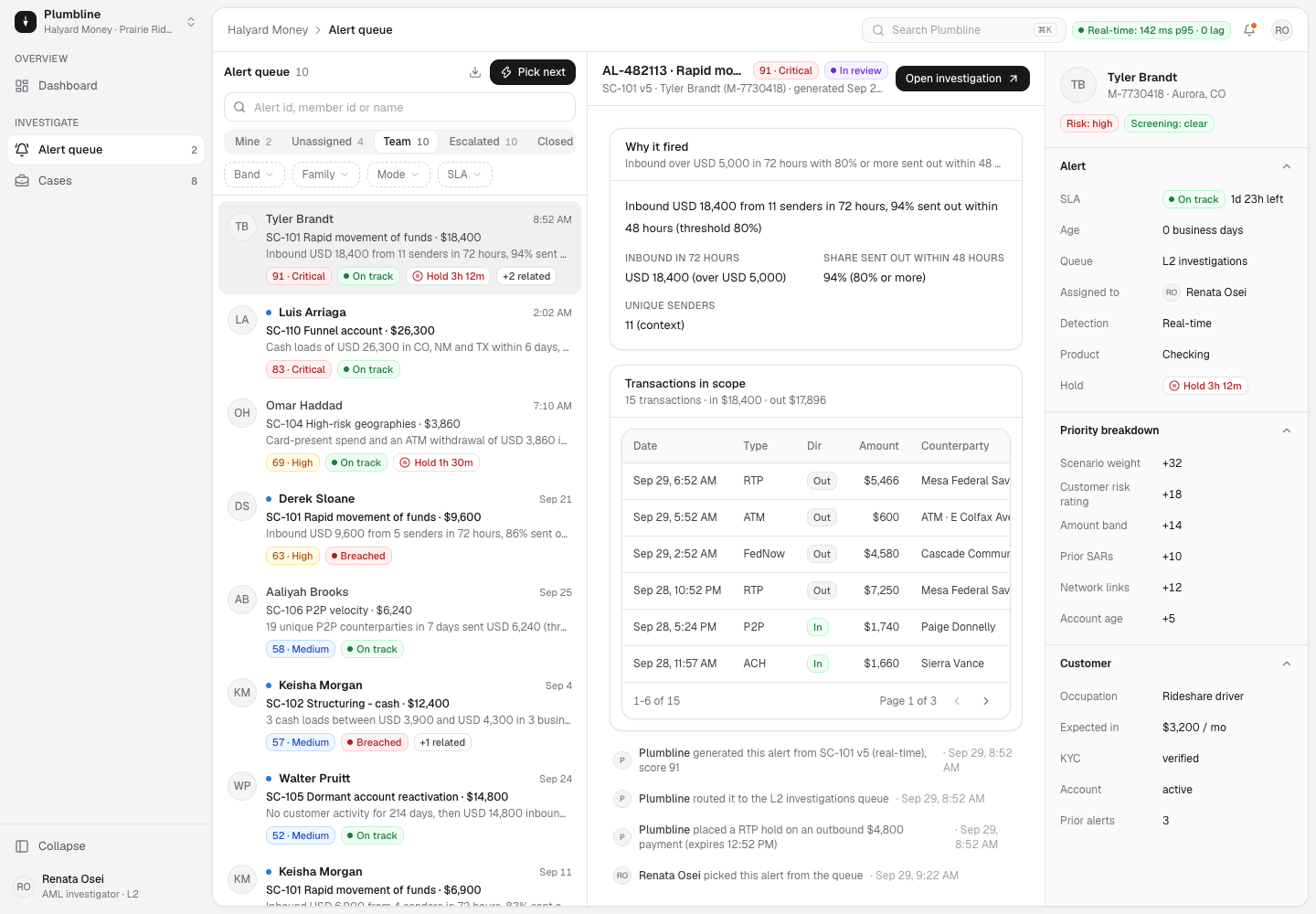
Task: Go to next transactions page
Action: 986,701
